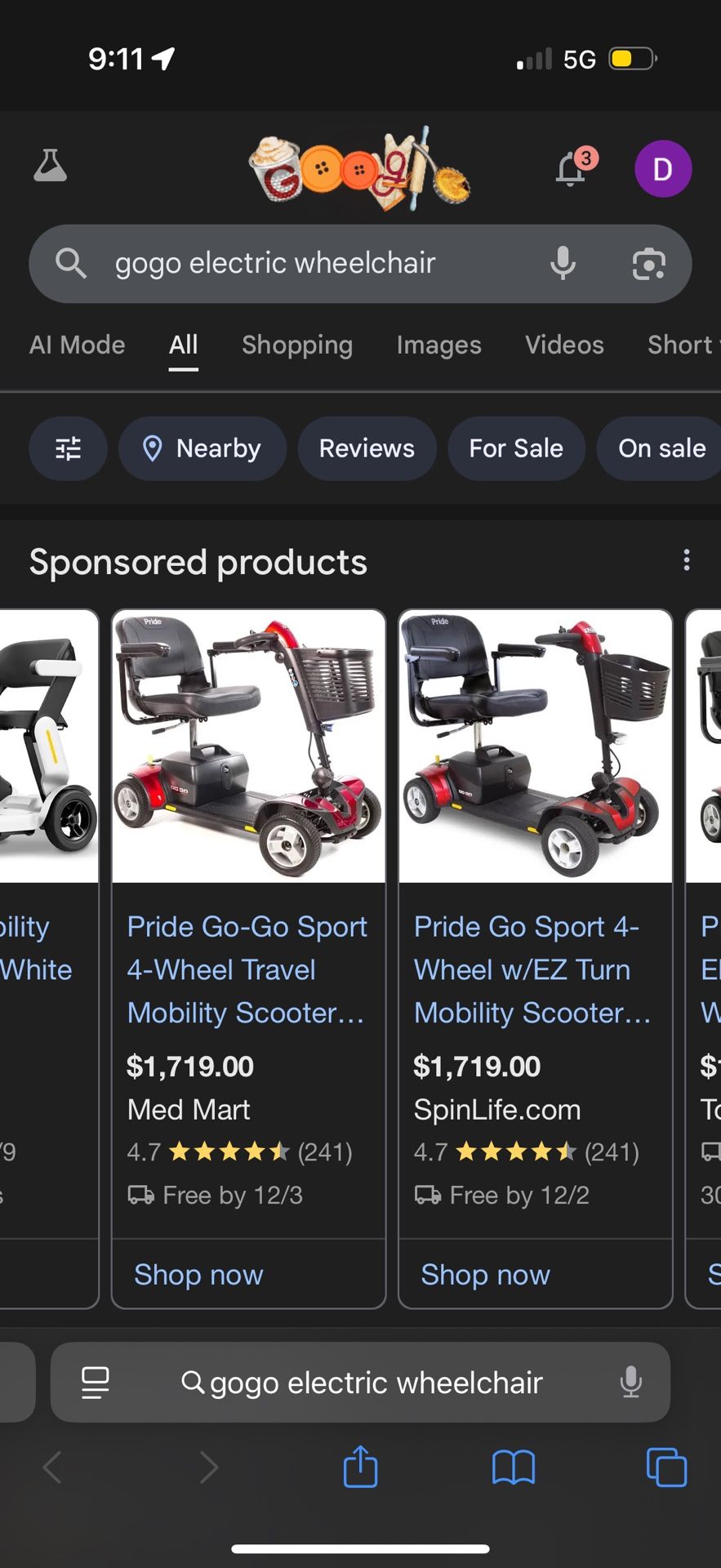The height and width of the screenshot is (1568, 721).
Task: Open notifications bell icon
Action: pyautogui.click(x=572, y=169)
